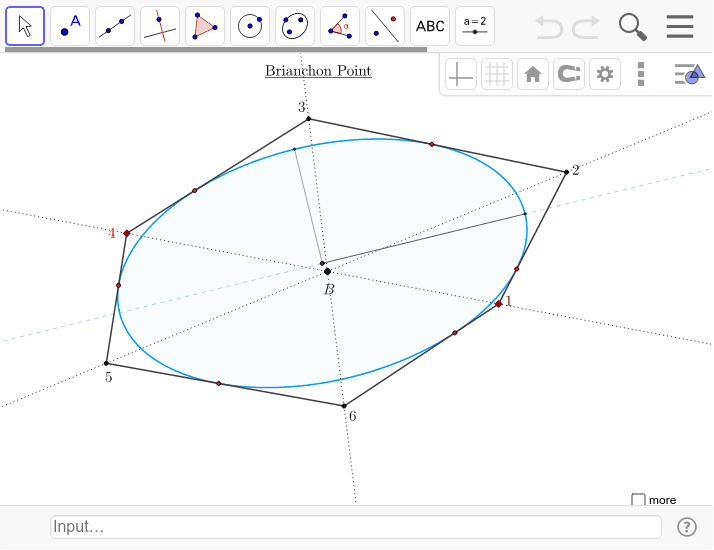Select red diamond vertex 1

(499, 303)
